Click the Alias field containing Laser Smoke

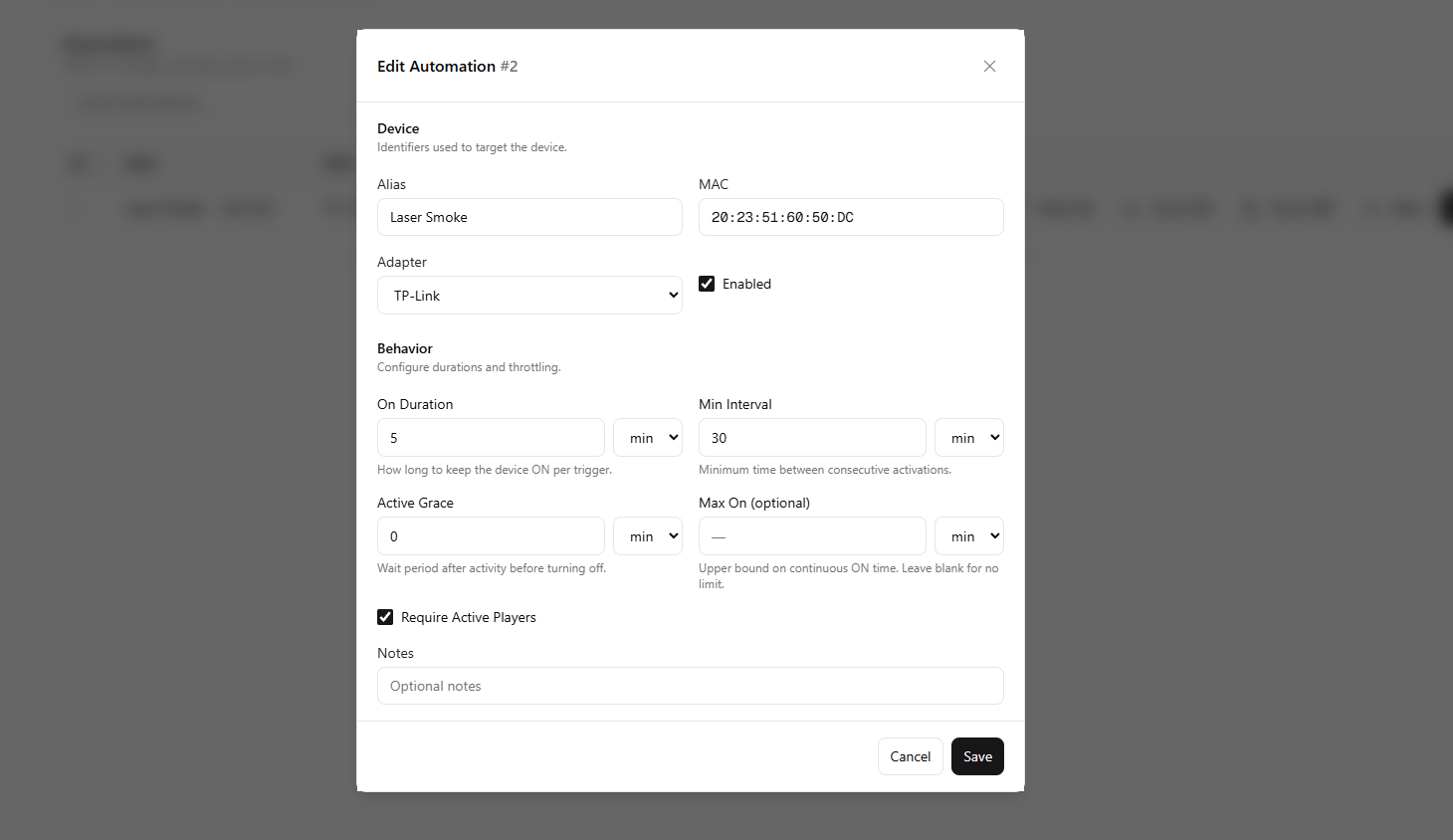click(529, 217)
